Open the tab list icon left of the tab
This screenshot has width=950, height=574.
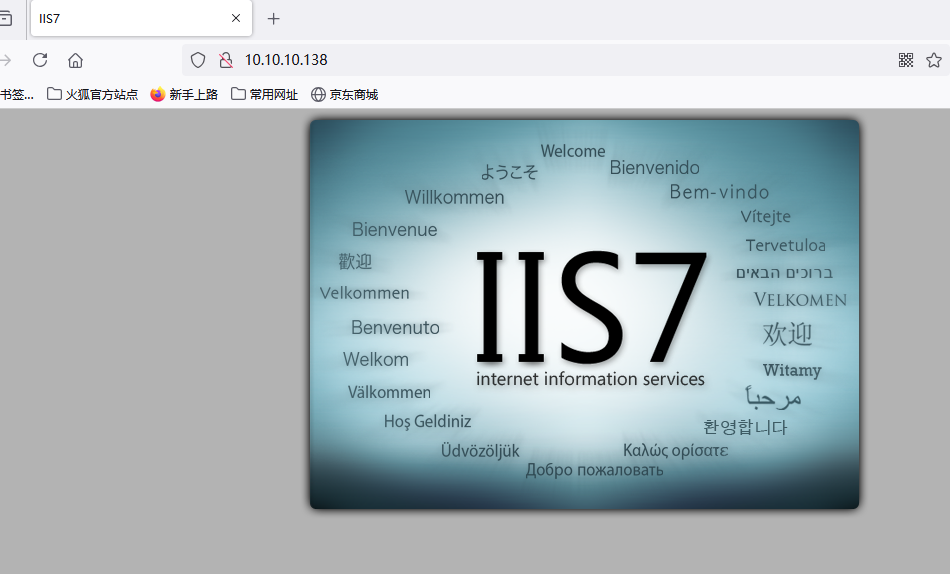[6, 19]
